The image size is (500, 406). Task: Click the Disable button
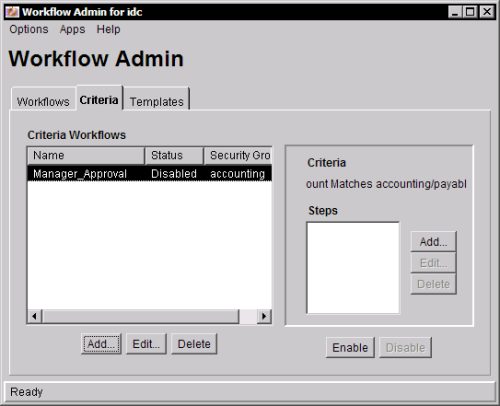pos(405,348)
